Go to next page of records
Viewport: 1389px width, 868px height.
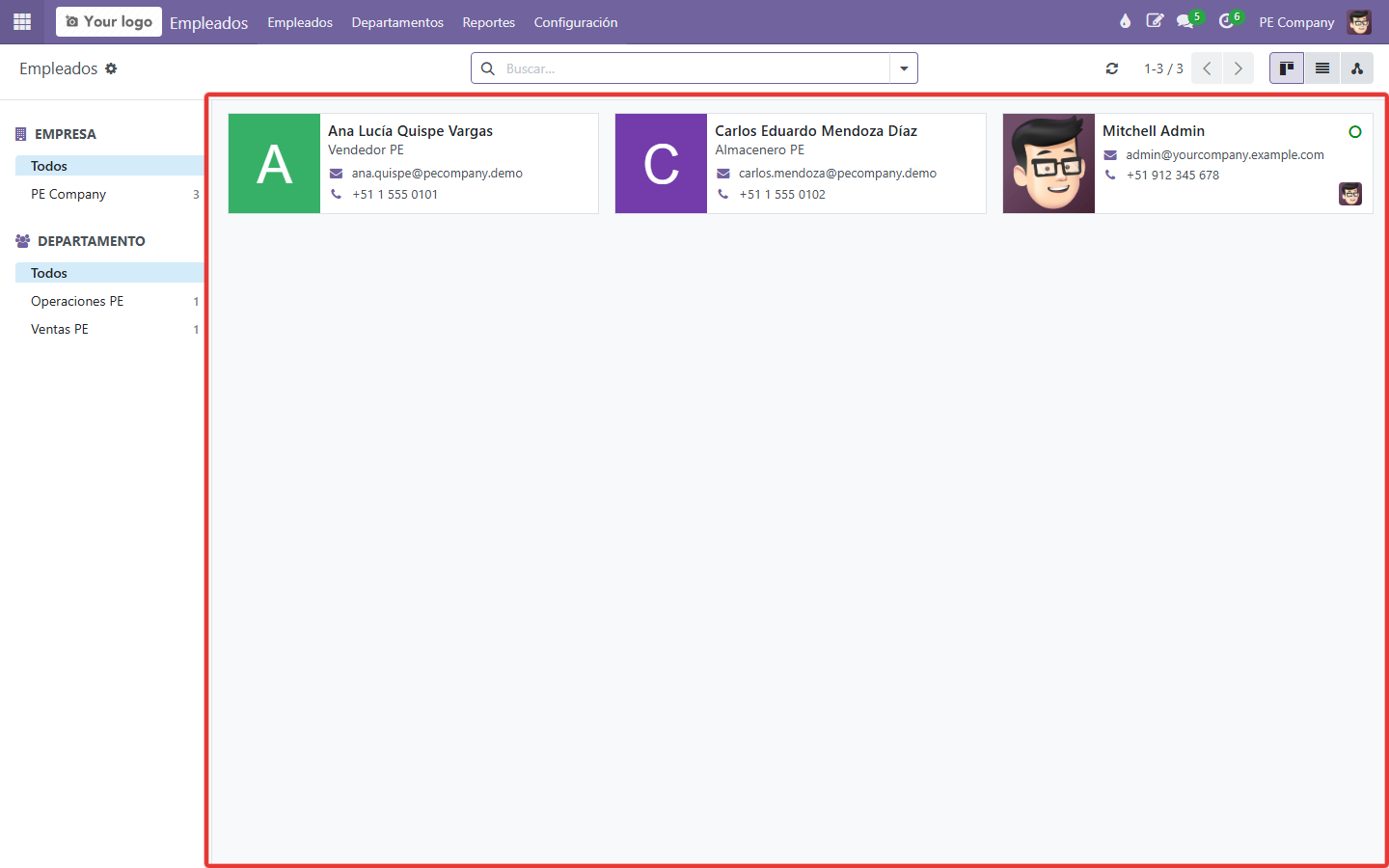pos(1239,68)
